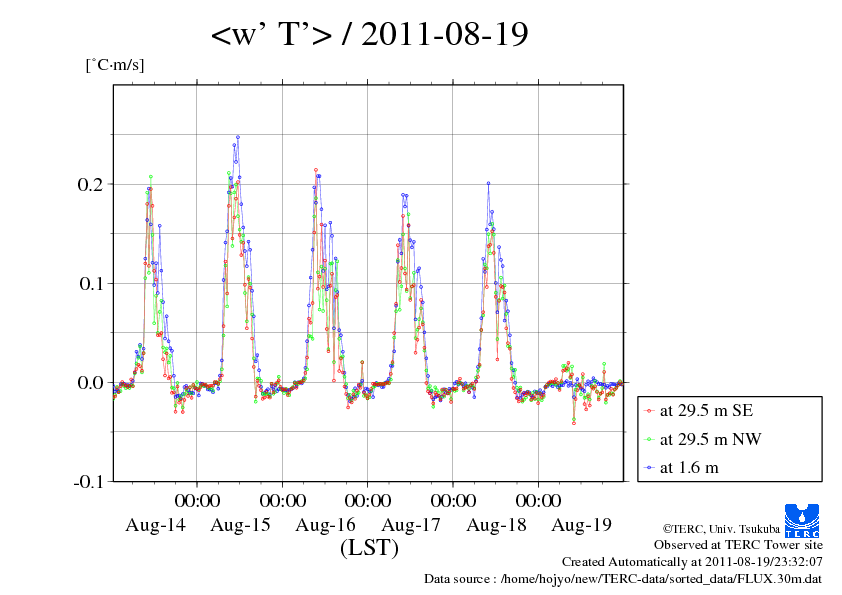Click the y-axis label 0.2
The height and width of the screenshot is (595, 842).
[90, 184]
